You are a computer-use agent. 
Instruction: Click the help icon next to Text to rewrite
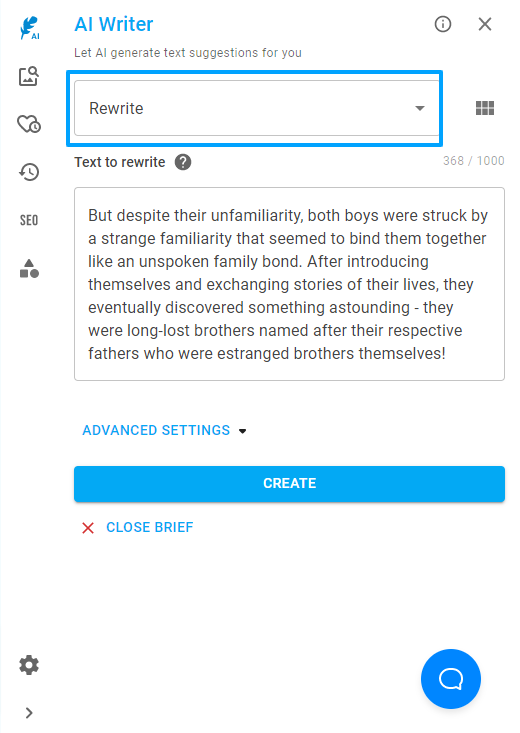pos(183,162)
